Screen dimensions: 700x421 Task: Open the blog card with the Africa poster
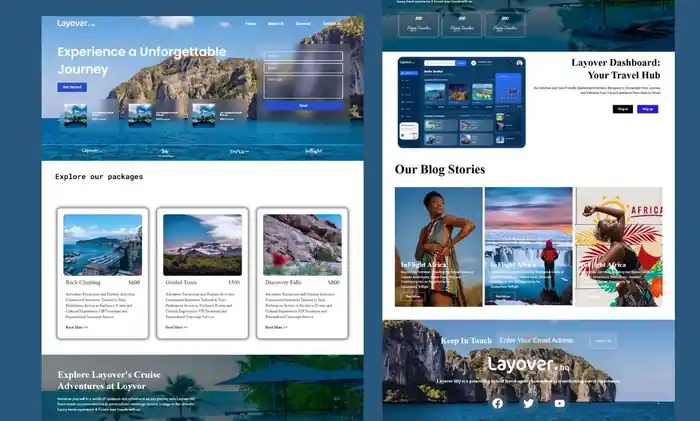[x=619, y=247]
